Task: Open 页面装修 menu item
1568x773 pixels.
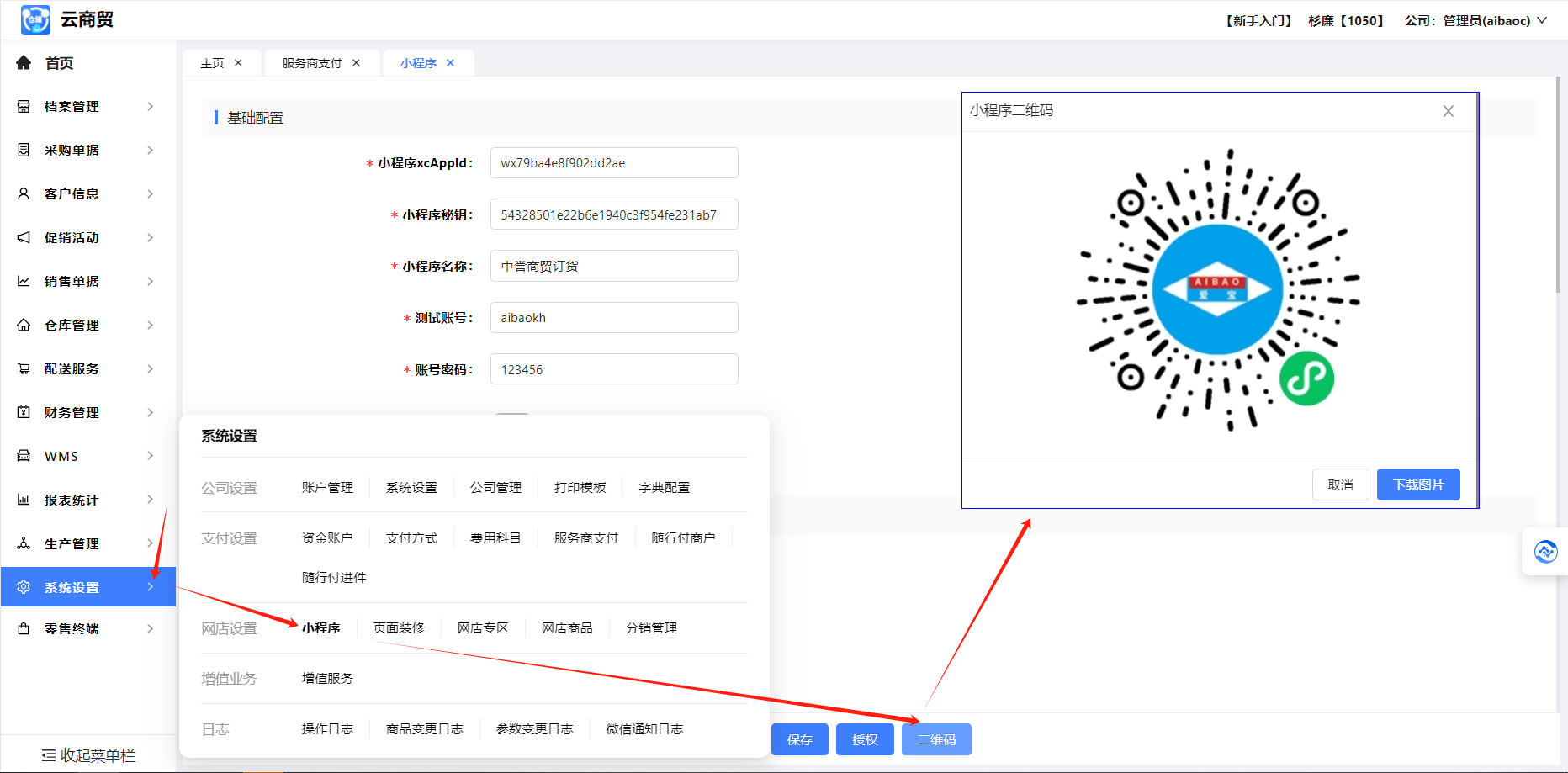Action: coord(399,628)
